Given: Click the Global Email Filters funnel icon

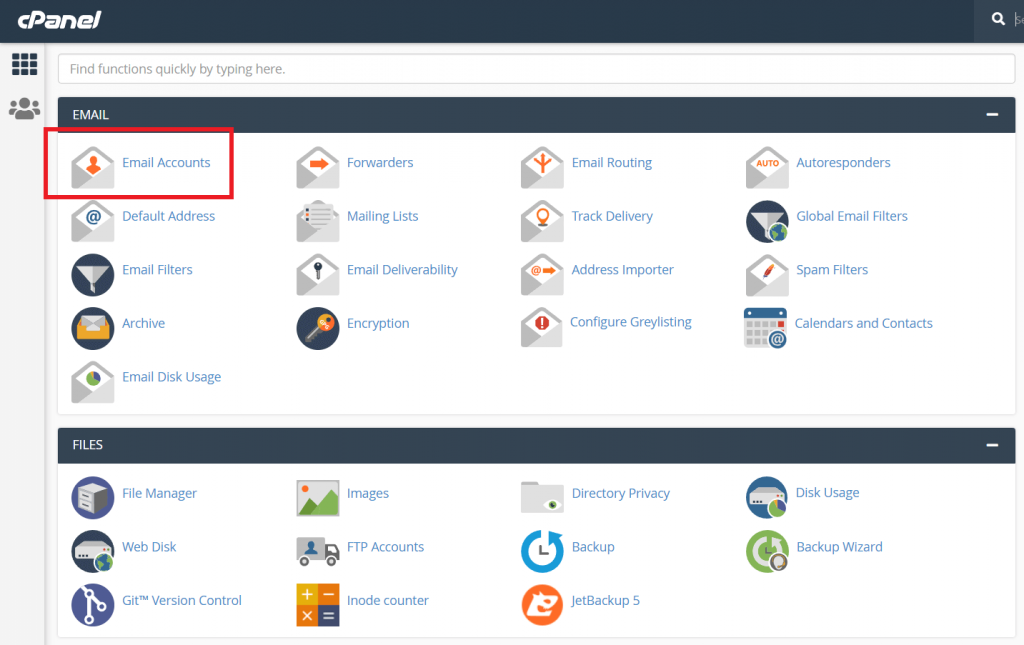Looking at the screenshot, I should pyautogui.click(x=767, y=221).
